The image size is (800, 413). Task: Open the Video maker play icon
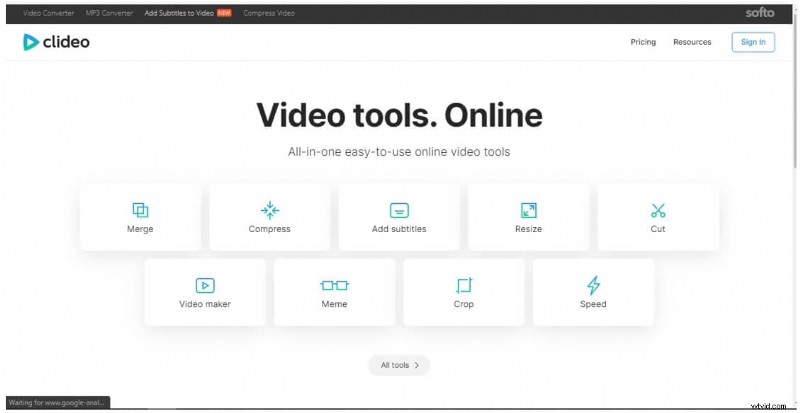[205, 285]
